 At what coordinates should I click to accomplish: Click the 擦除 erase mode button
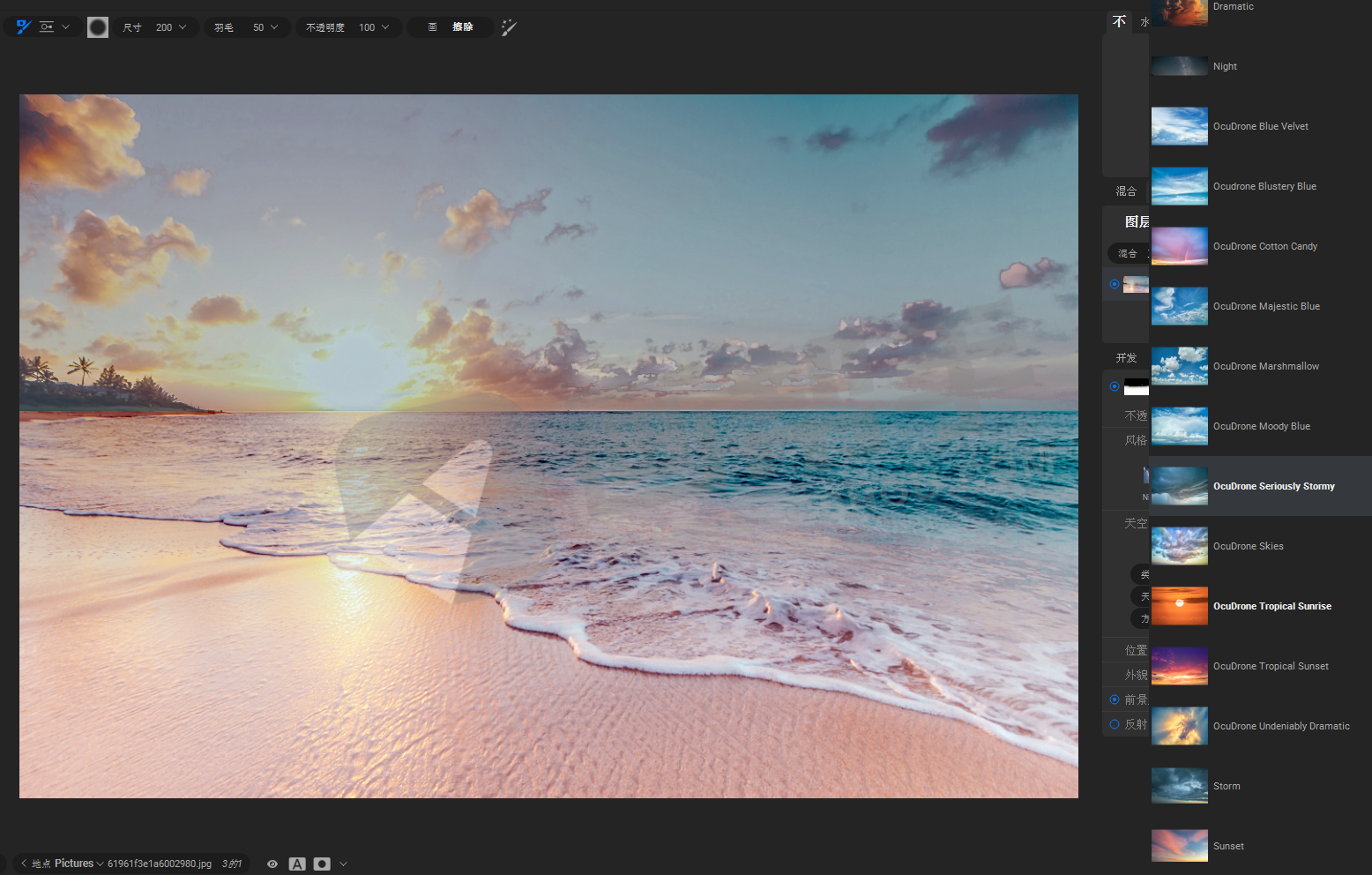462,27
